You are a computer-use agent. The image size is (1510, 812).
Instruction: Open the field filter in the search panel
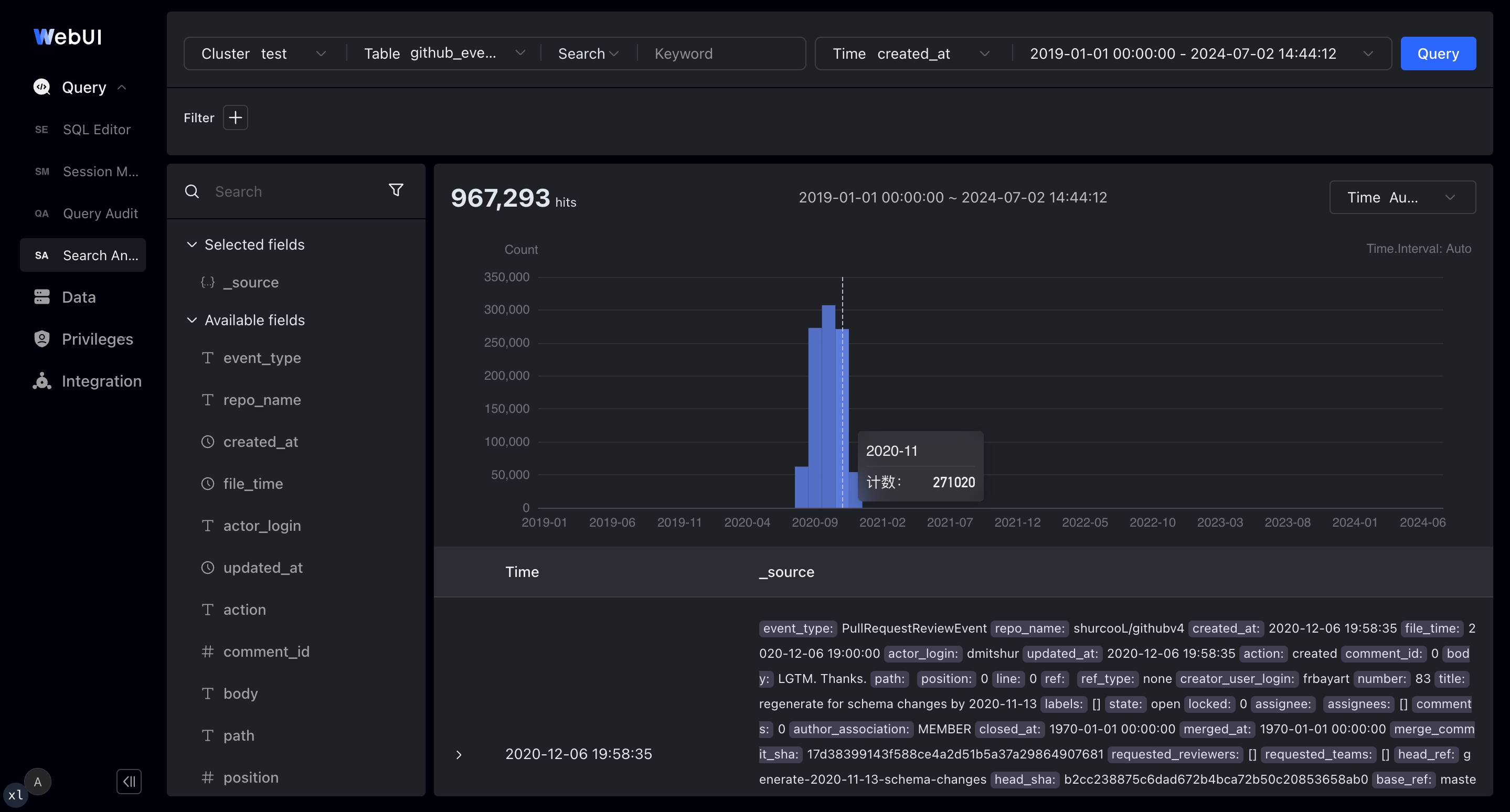(x=396, y=190)
